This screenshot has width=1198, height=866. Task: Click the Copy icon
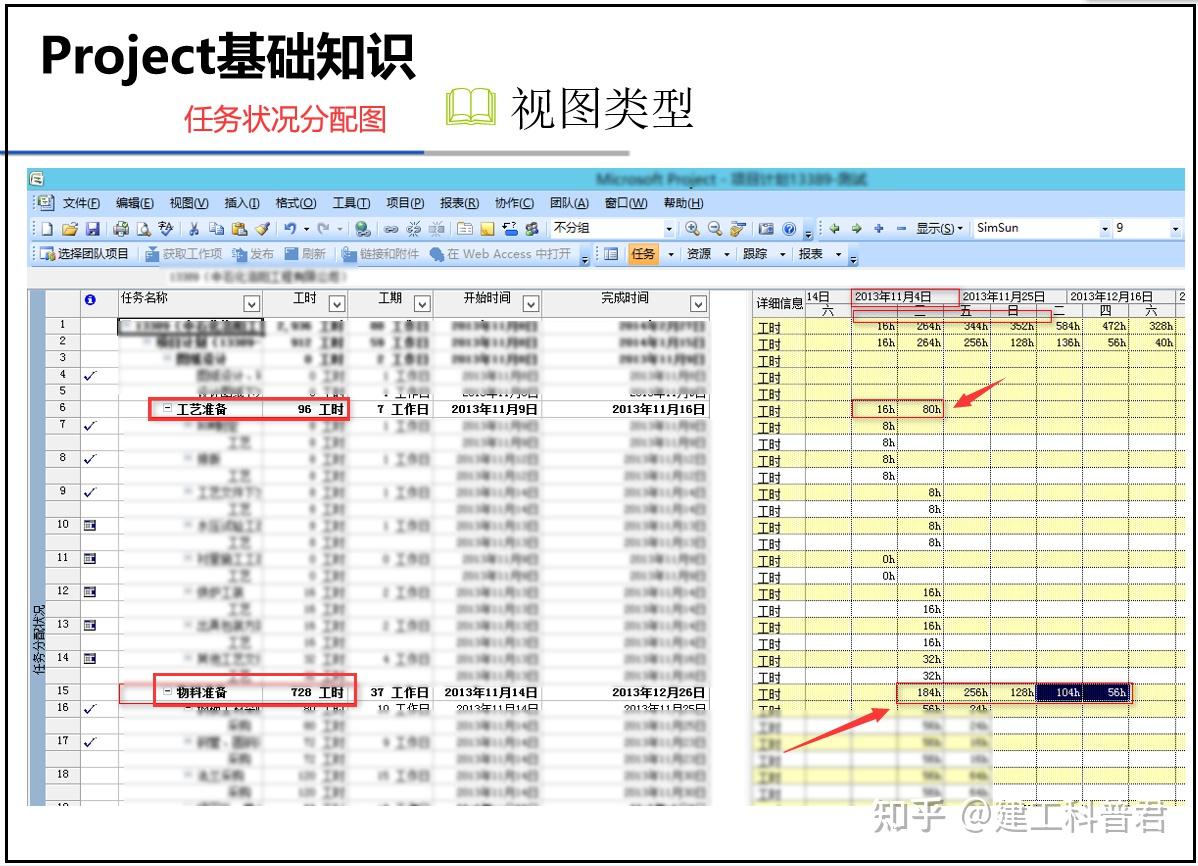[216, 229]
